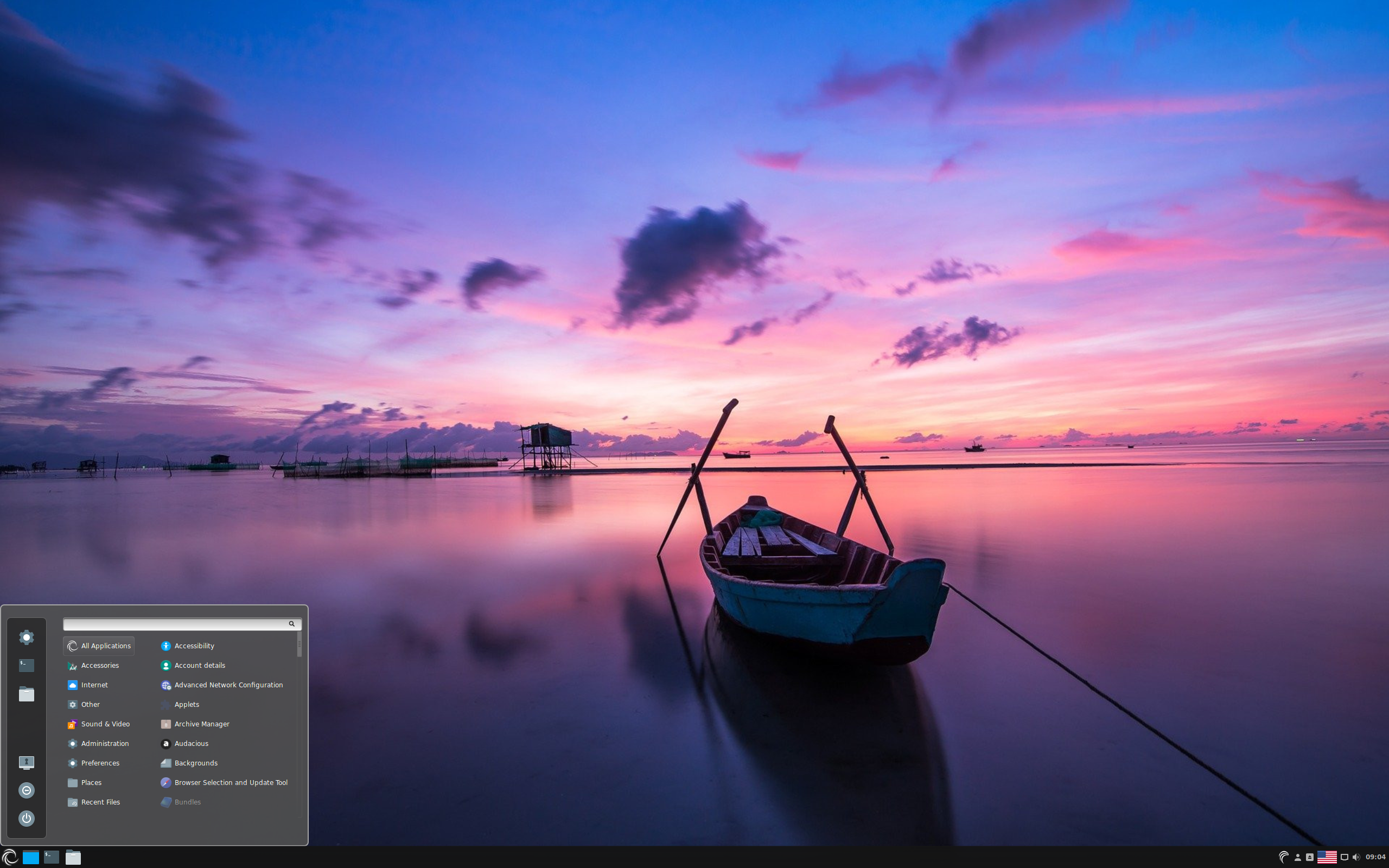Open Advanced Network Configuration
Image resolution: width=1389 pixels, height=868 pixels.
[228, 685]
